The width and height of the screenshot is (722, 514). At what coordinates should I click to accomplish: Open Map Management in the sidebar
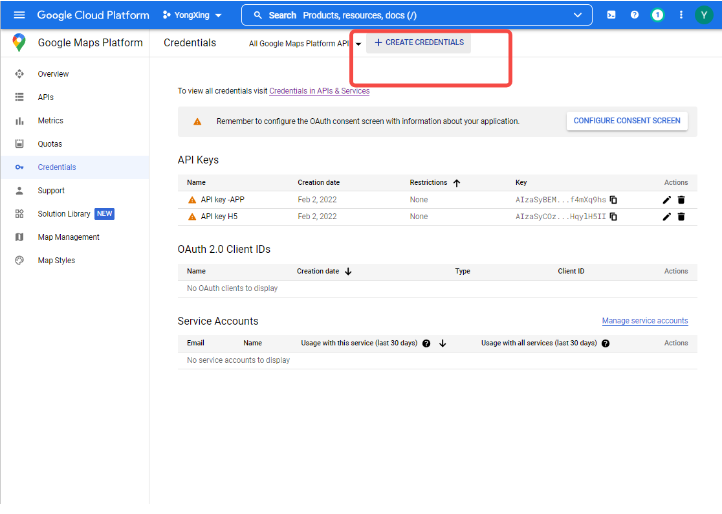tap(69, 237)
